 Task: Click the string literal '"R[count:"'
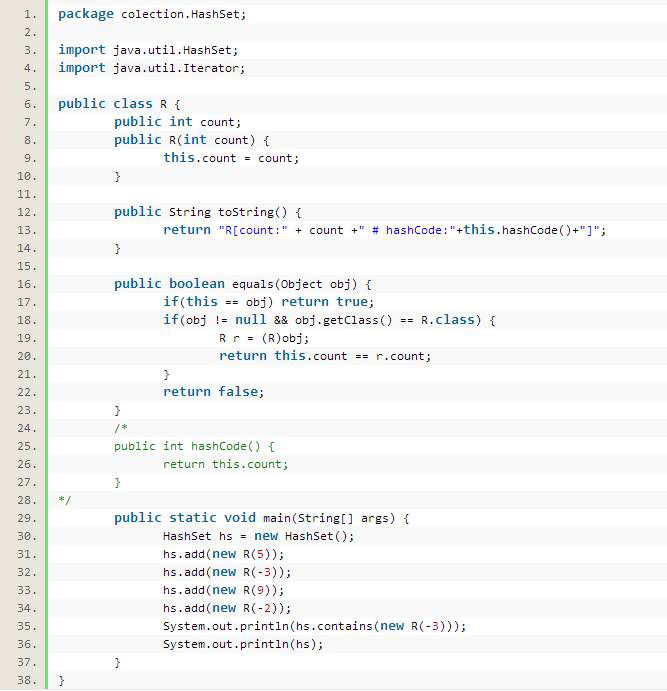click(253, 230)
